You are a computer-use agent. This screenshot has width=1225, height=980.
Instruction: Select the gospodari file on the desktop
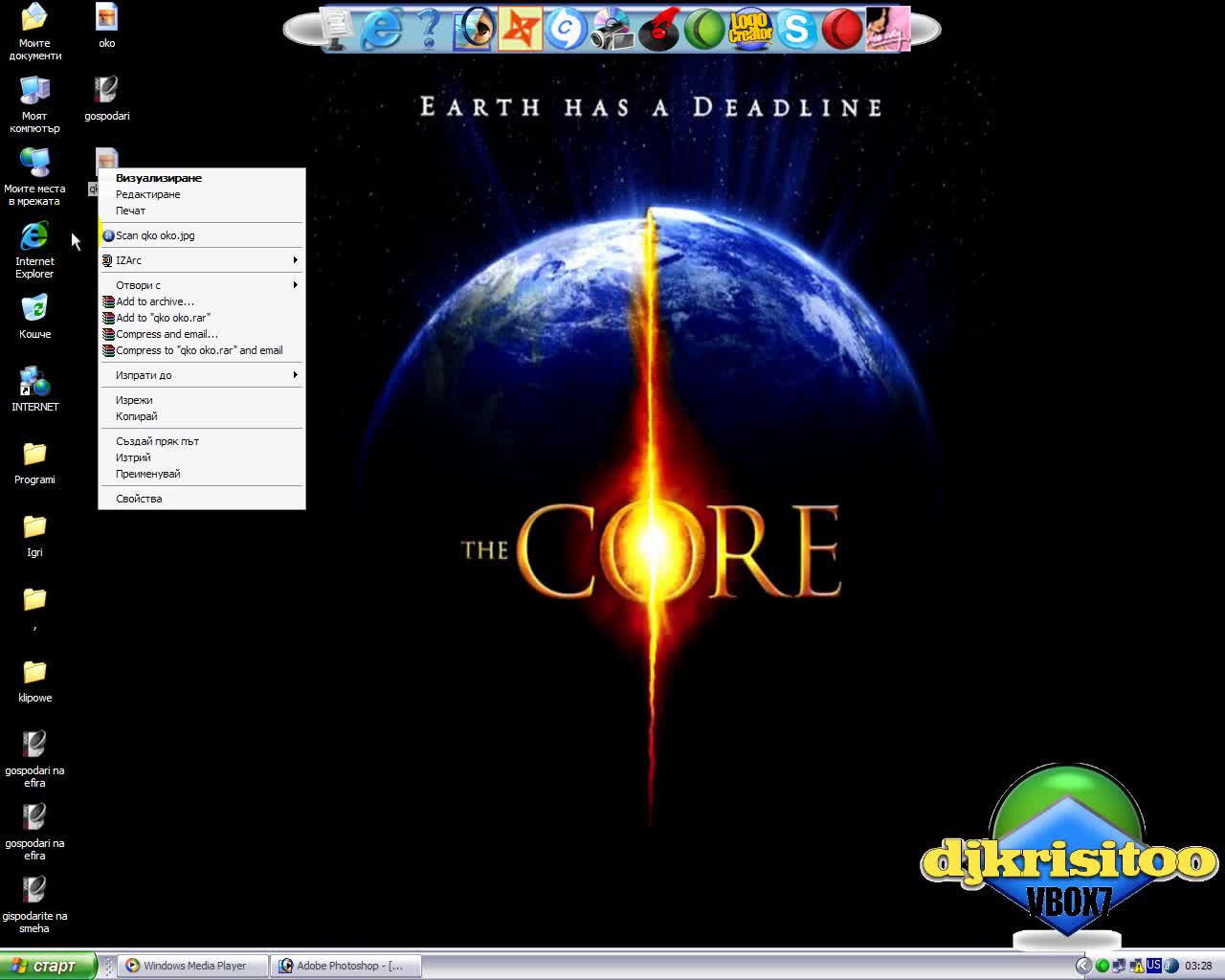(107, 100)
